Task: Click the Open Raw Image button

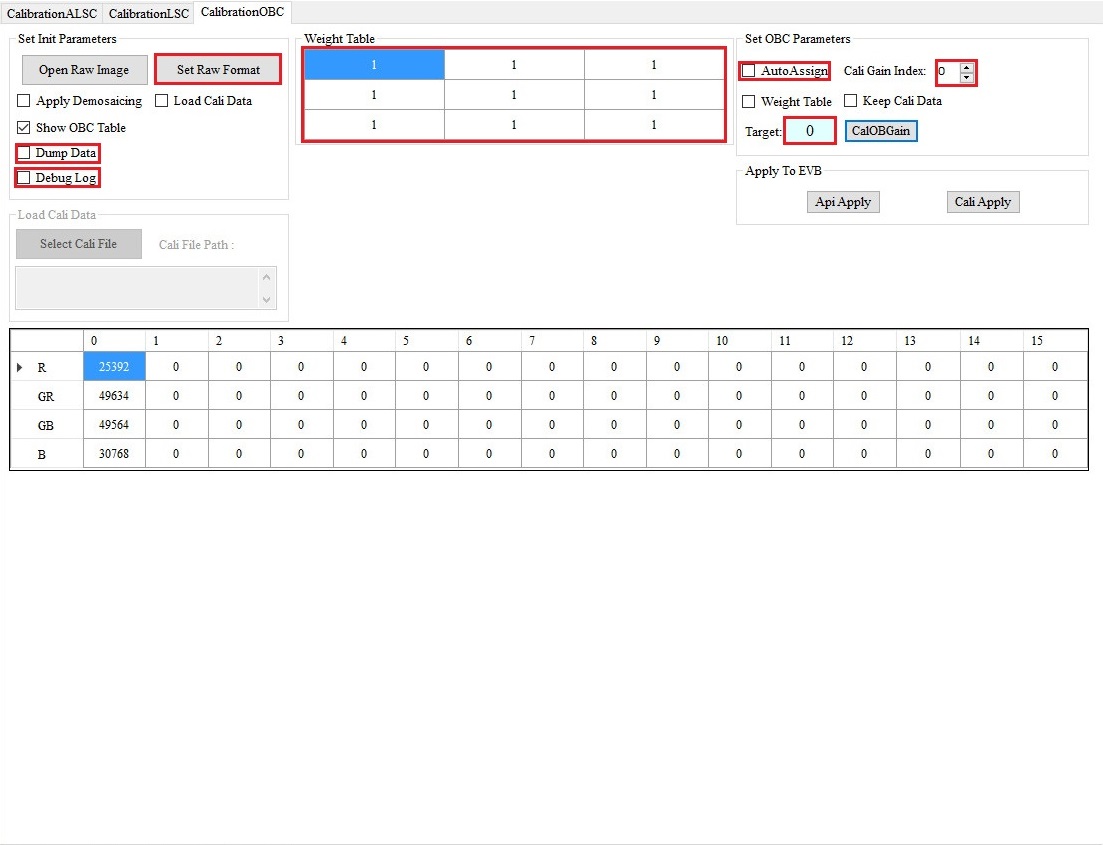Action: coord(84,69)
